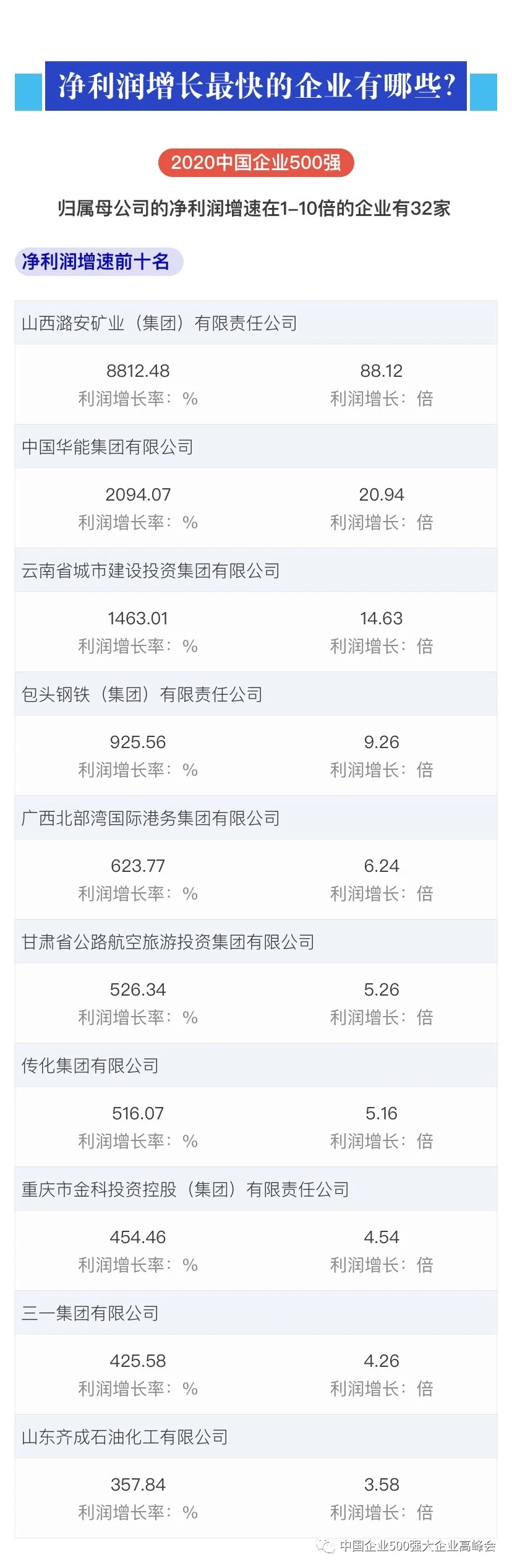Click the 广西北部湾国际港务集团 row

(x=151, y=818)
